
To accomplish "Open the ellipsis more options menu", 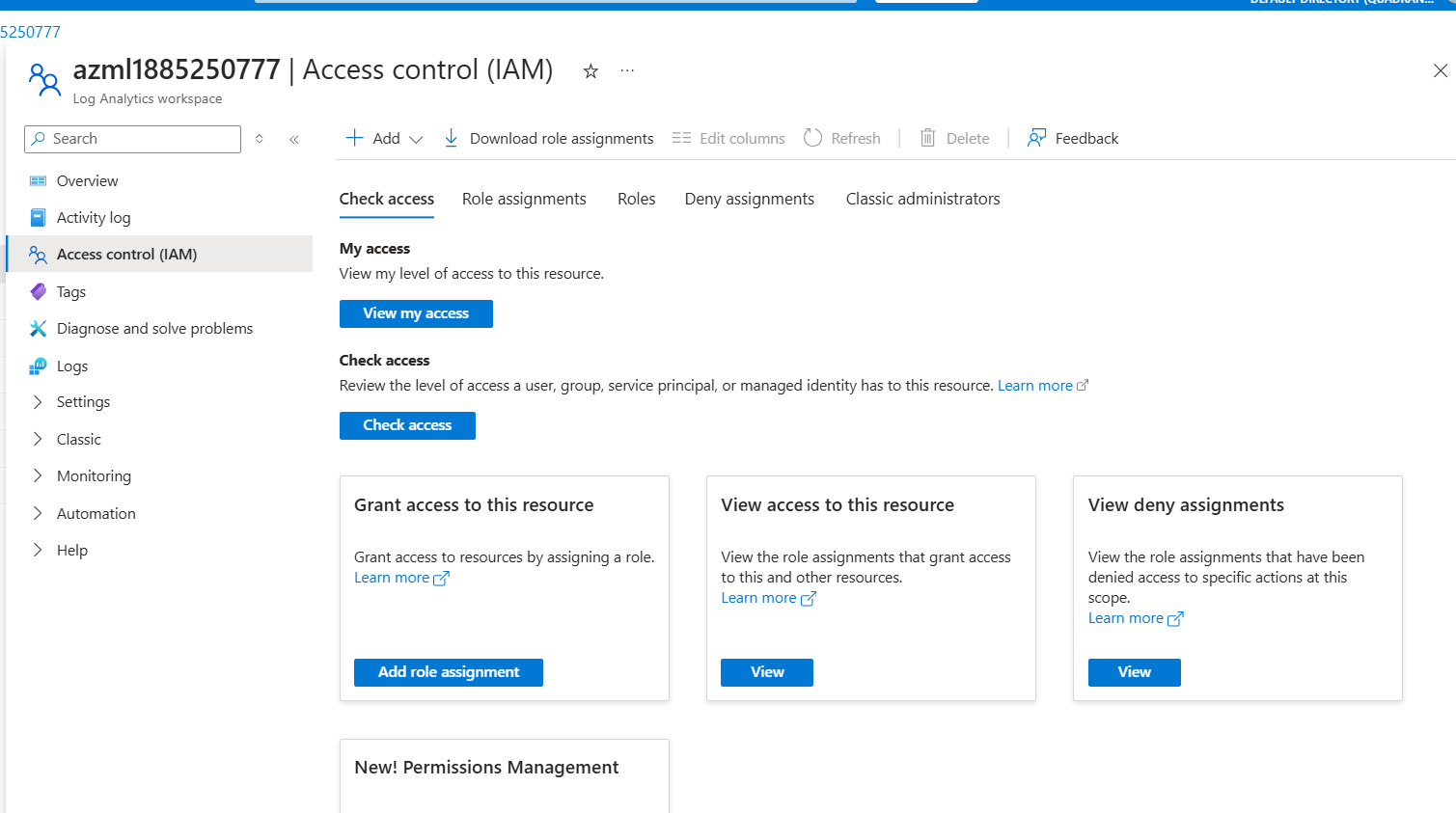I will click(x=627, y=70).
